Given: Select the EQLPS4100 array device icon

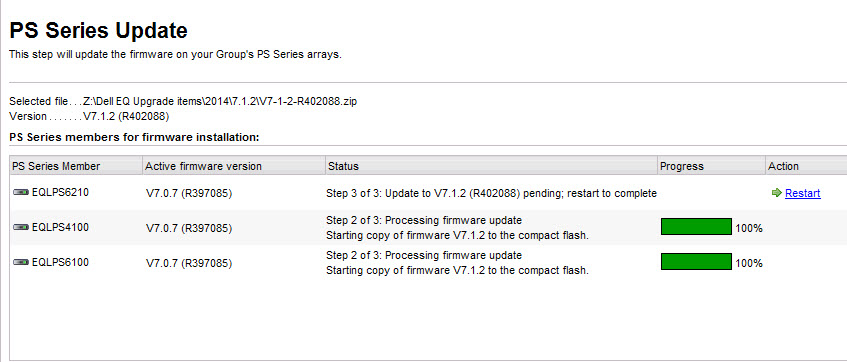Looking at the screenshot, I should pyautogui.click(x=21, y=227).
